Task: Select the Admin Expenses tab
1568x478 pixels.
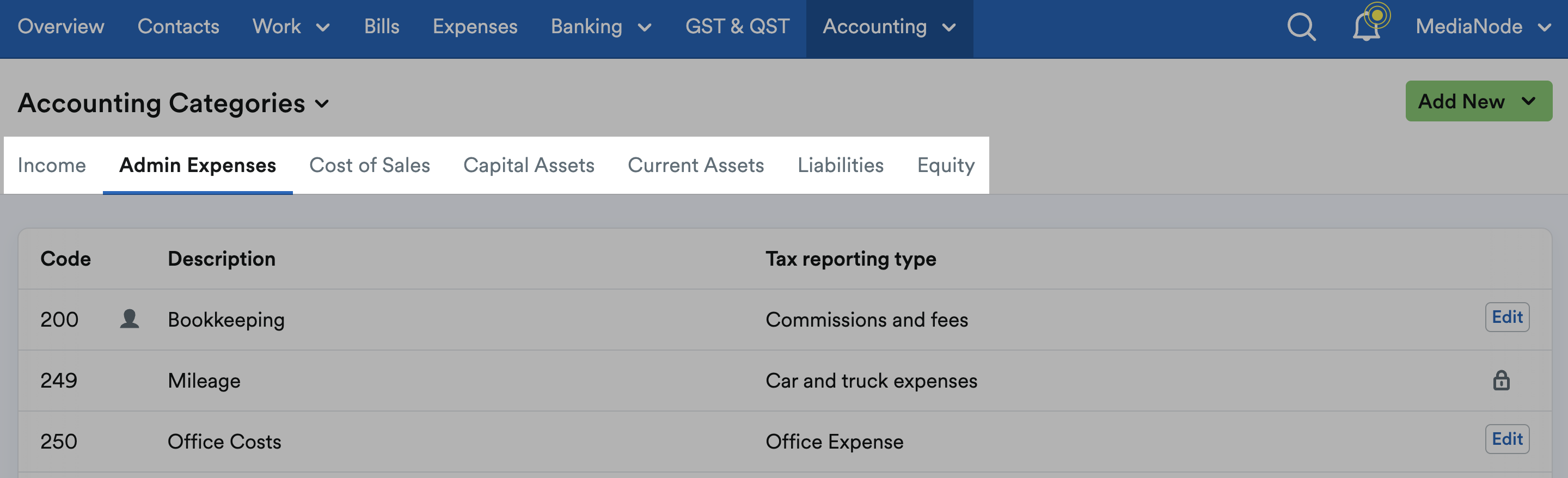Action: point(197,165)
